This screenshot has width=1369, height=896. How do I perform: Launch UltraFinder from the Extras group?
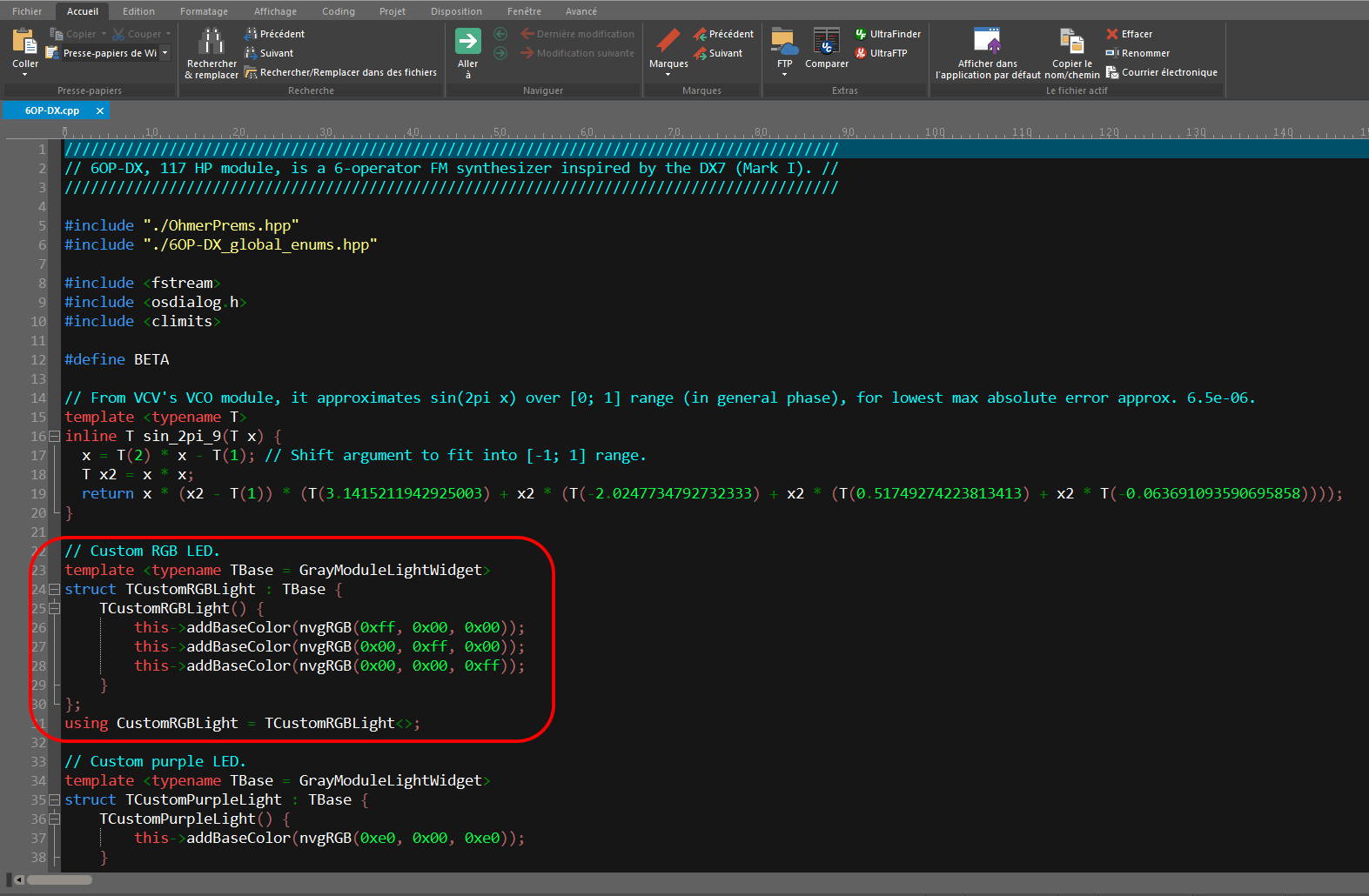coord(888,34)
